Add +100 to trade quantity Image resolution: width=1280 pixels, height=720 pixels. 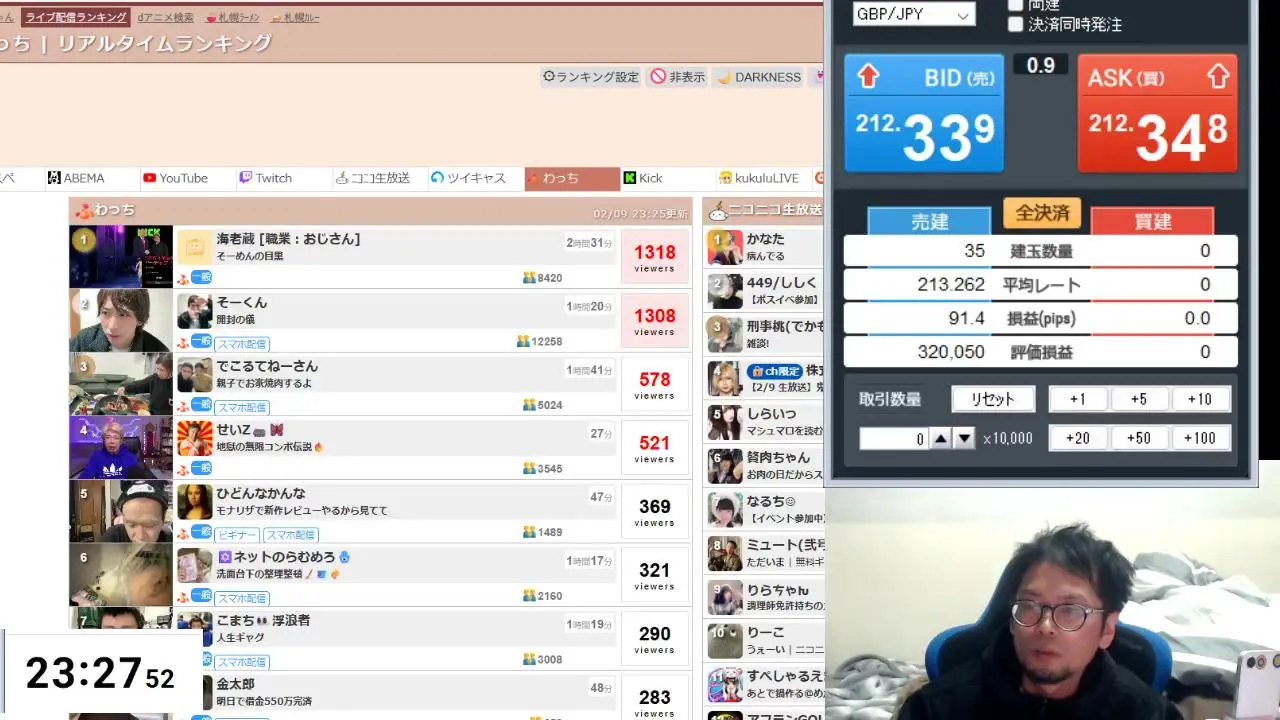(x=1200, y=438)
